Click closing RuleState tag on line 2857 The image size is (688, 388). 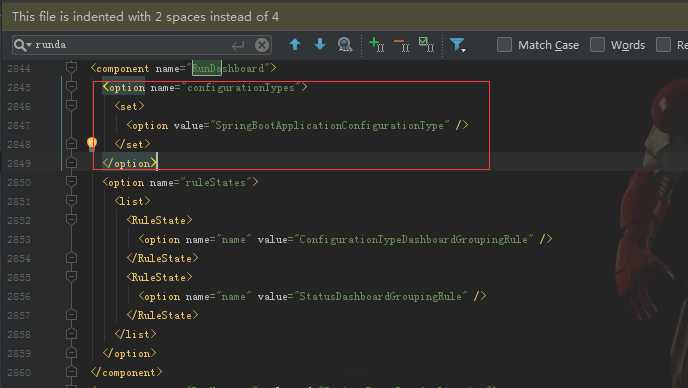point(162,315)
